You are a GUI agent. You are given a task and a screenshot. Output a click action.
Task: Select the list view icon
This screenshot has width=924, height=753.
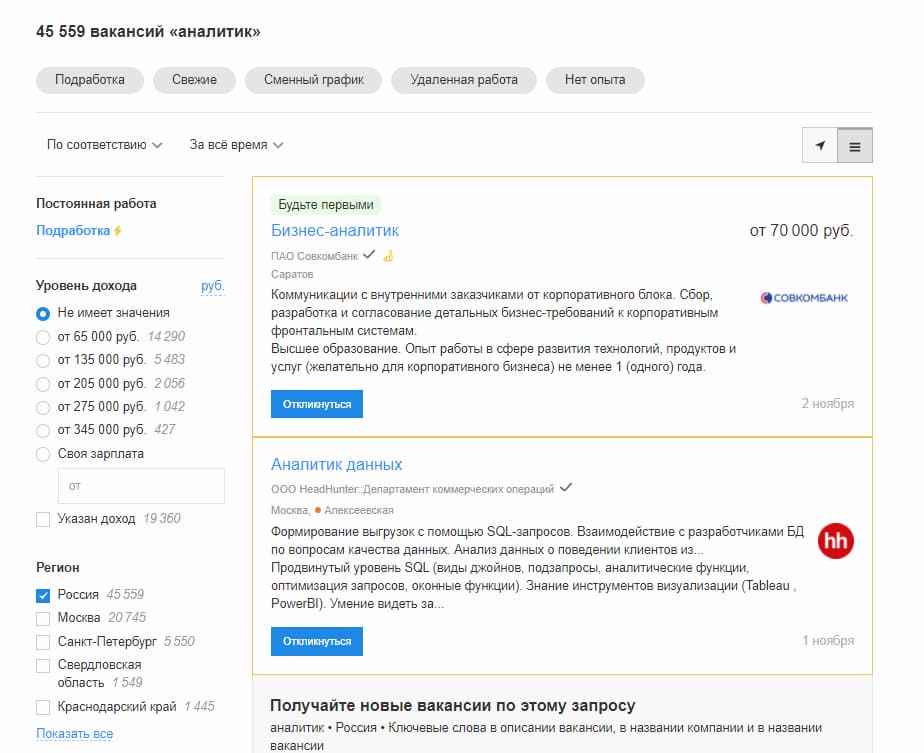pyautogui.click(x=855, y=145)
